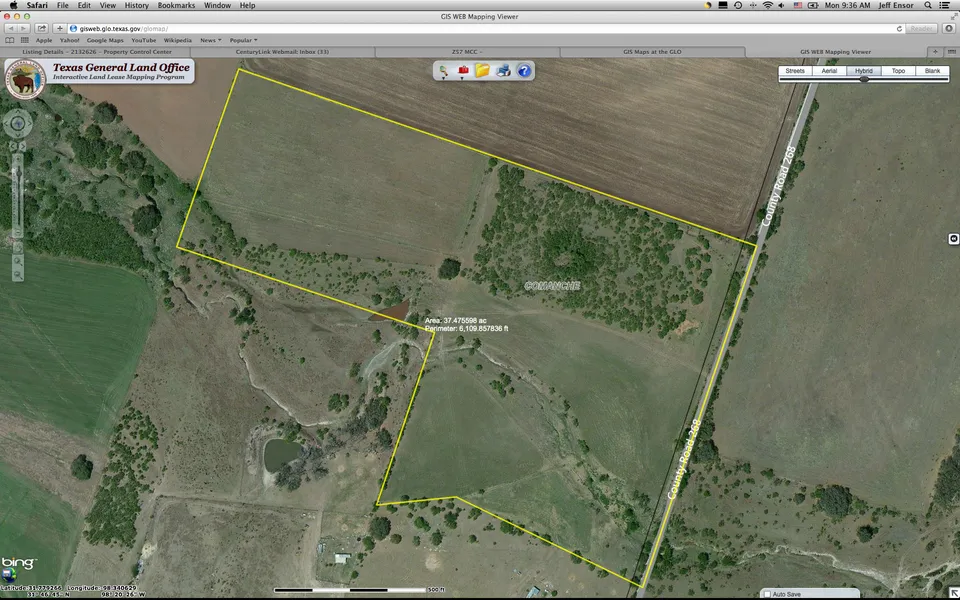Click the yellow folder icon in map toolbar
The width and height of the screenshot is (960, 600).
(x=482, y=70)
